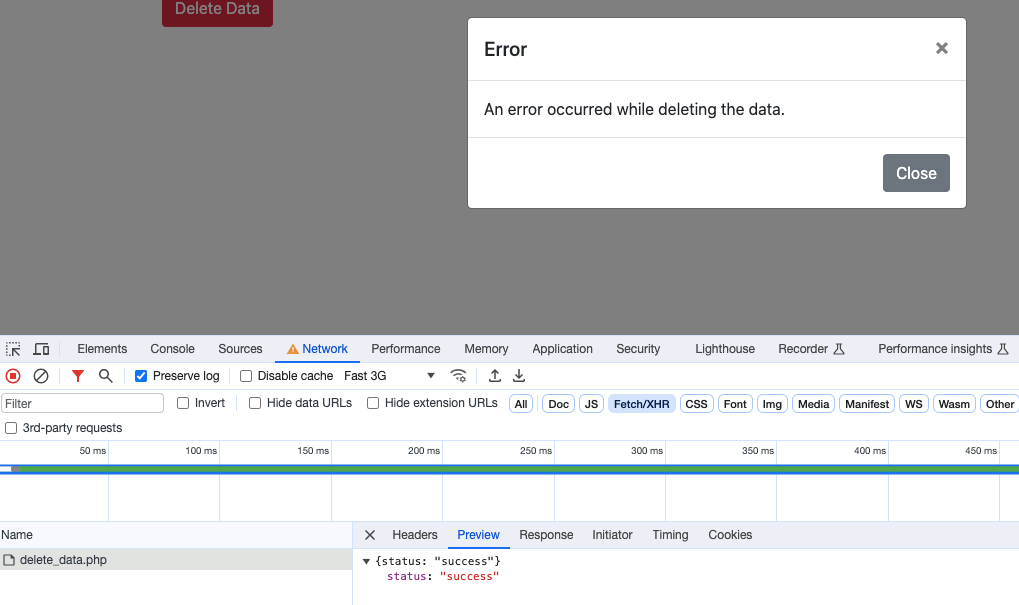This screenshot has height=605, width=1019.
Task: Select the delete_data.php request row
Action: pos(176,560)
